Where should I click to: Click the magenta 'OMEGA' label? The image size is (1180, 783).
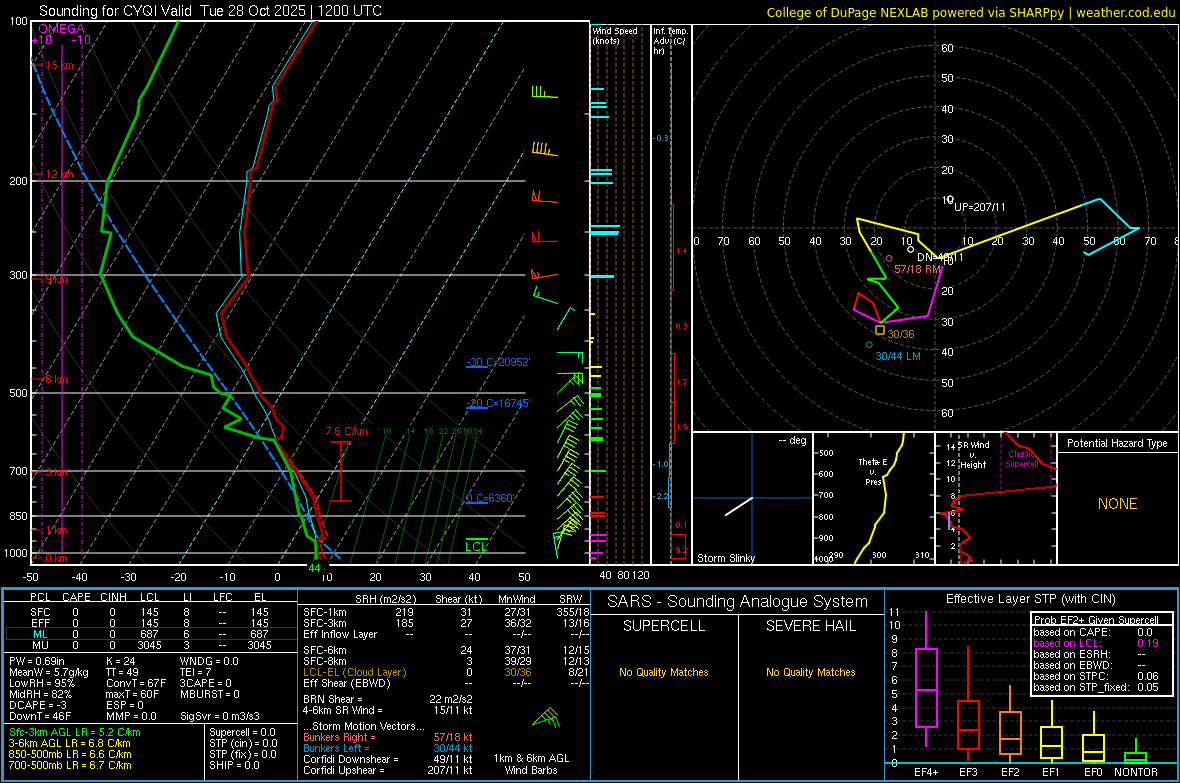61,29
